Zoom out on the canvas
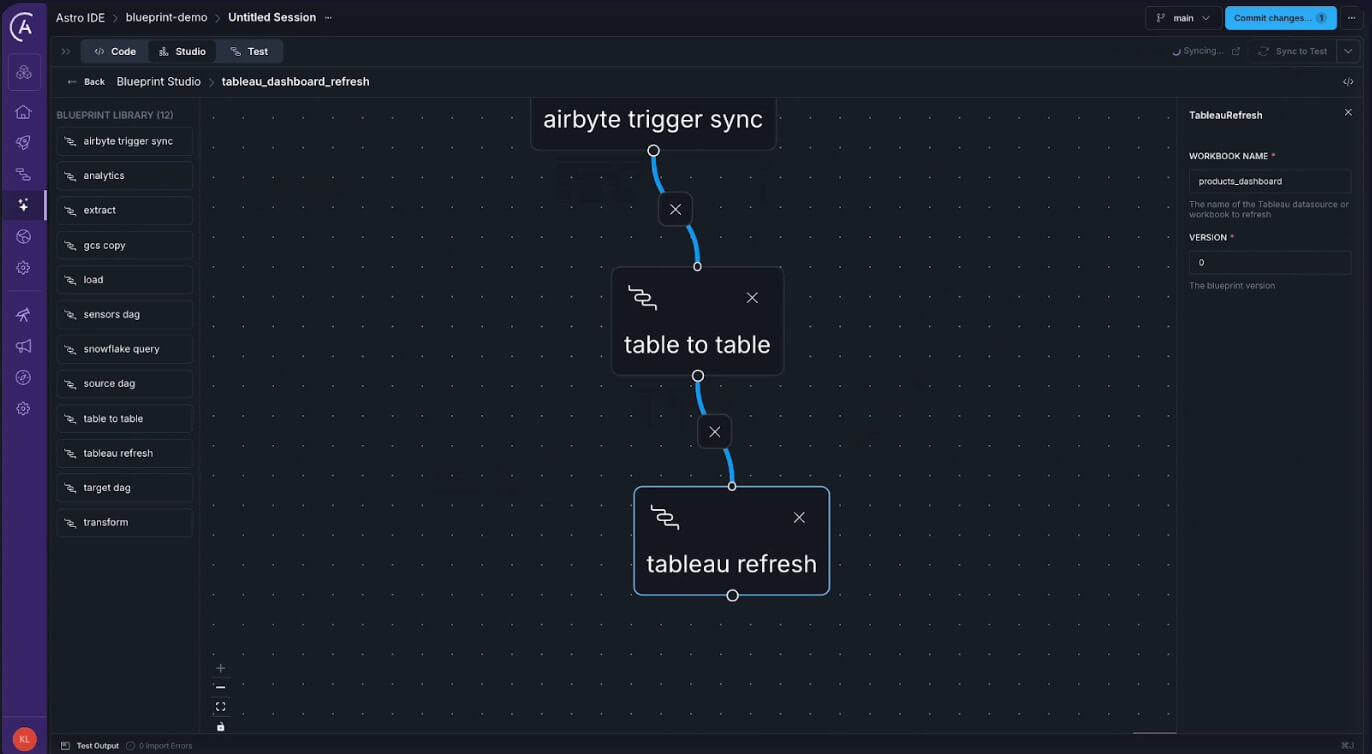Screen dimensions: 1372x754 point(221,687)
